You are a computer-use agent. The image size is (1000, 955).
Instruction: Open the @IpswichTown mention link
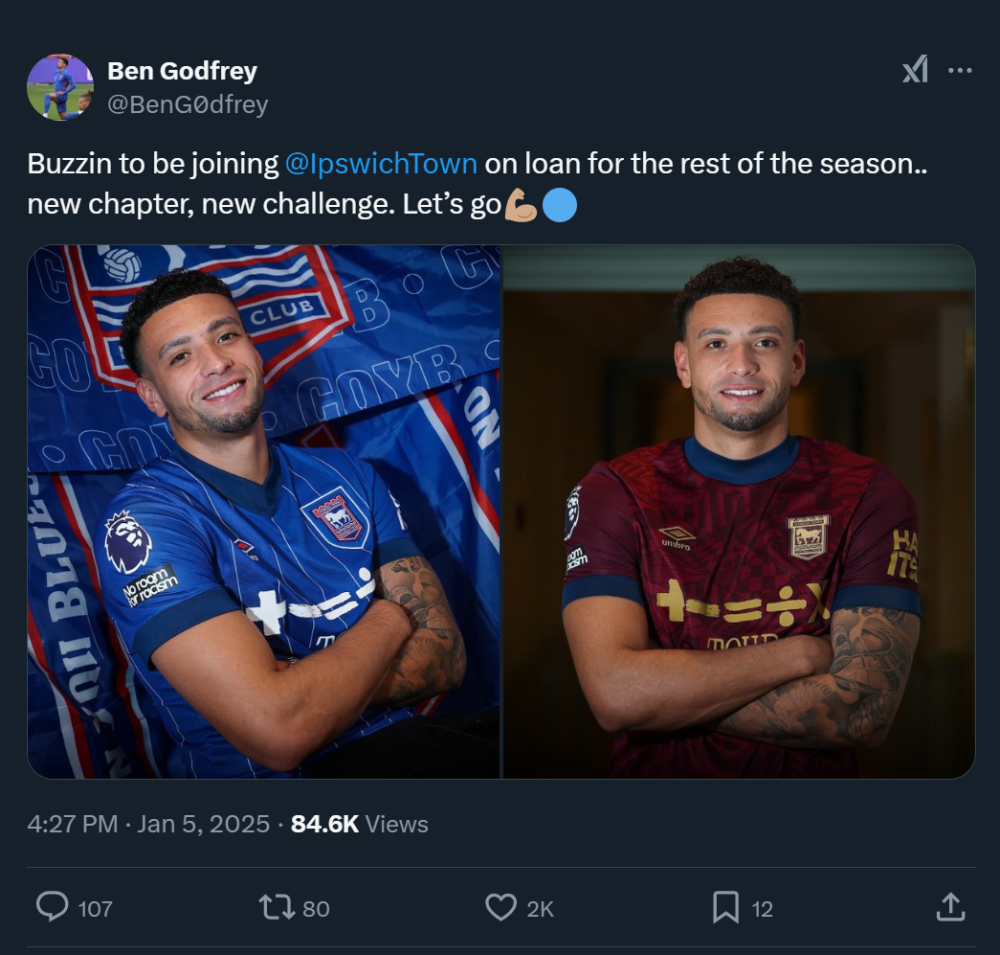[x=381, y=163]
